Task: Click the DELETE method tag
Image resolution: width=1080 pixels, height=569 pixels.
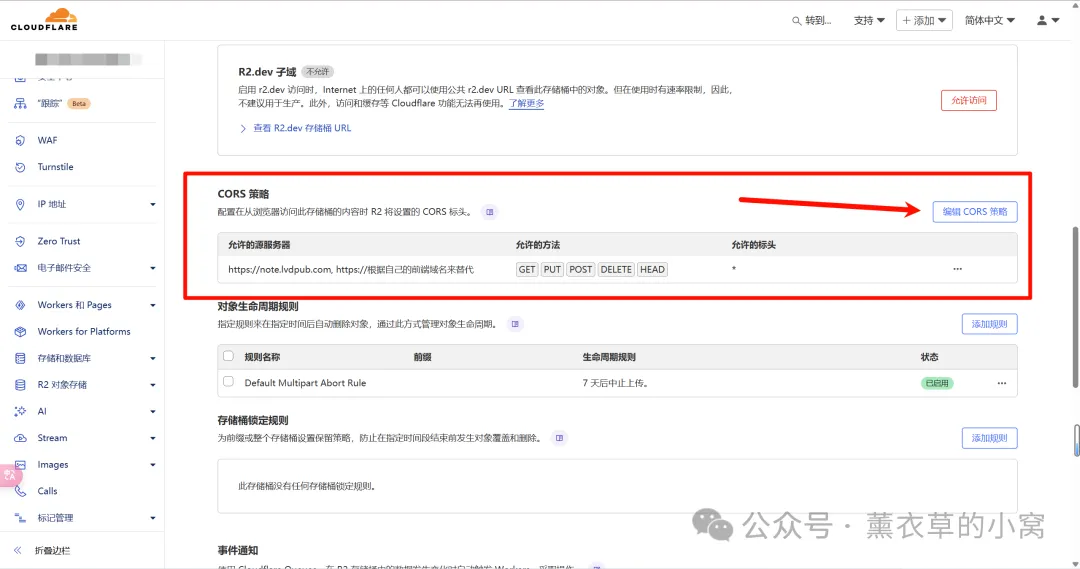Action: (x=616, y=269)
